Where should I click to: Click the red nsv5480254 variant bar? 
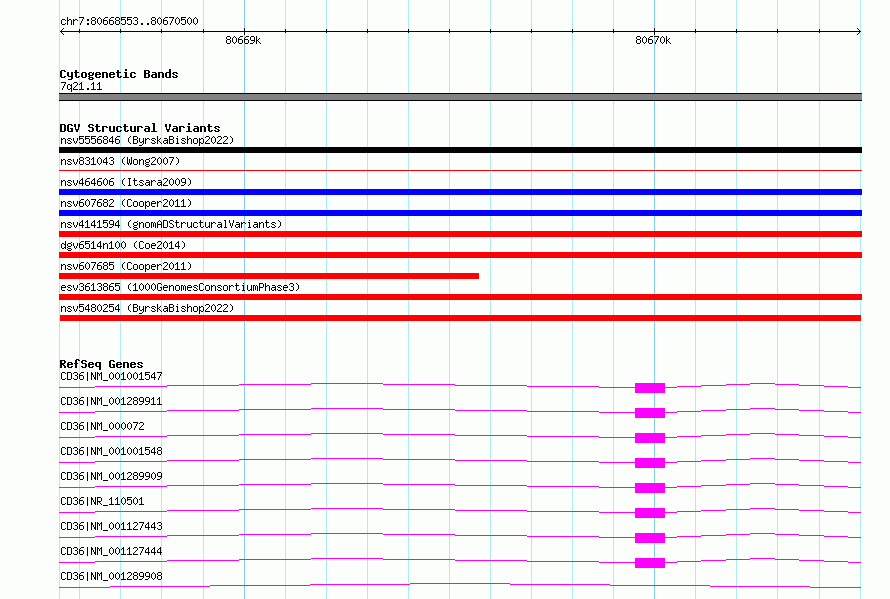[x=460, y=318]
